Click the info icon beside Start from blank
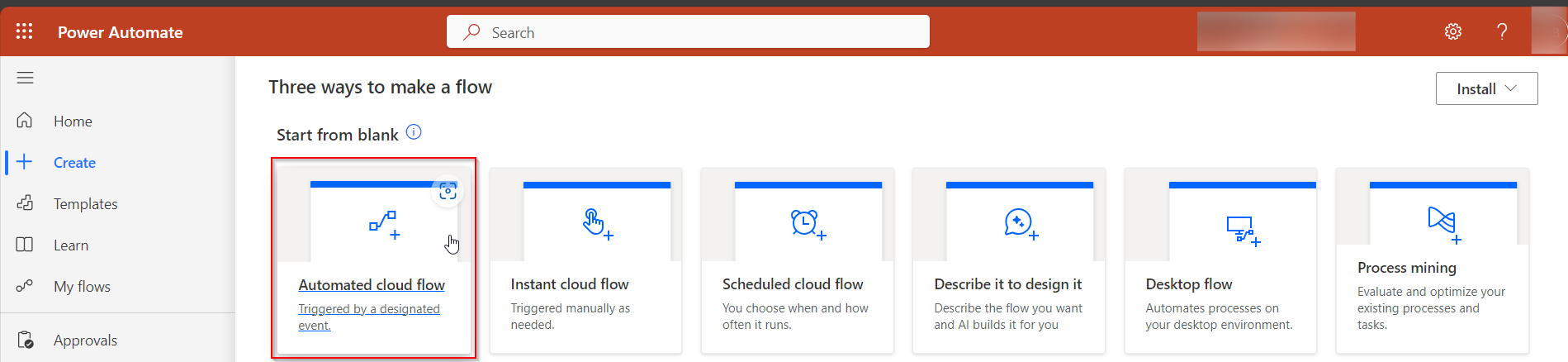Viewport: 1568px width, 362px height. click(414, 132)
